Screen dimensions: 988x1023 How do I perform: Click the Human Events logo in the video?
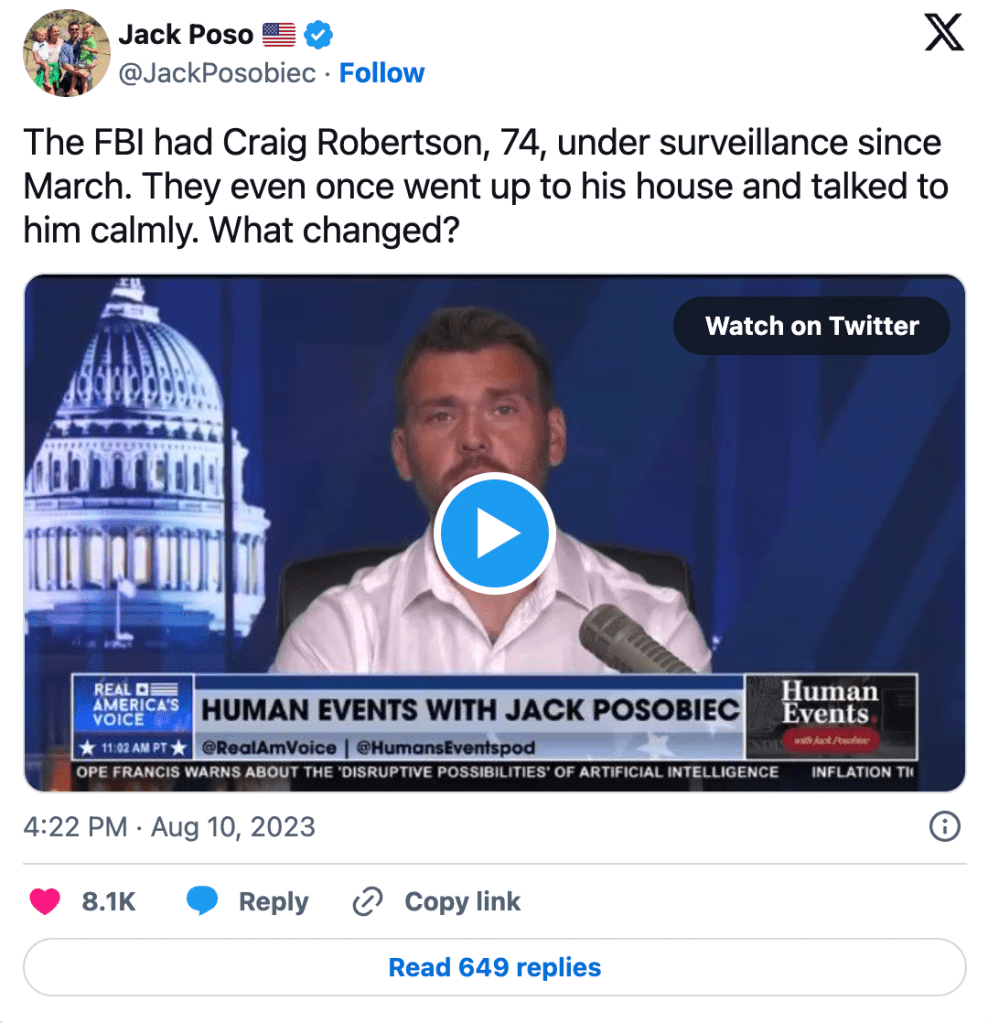pos(831,714)
